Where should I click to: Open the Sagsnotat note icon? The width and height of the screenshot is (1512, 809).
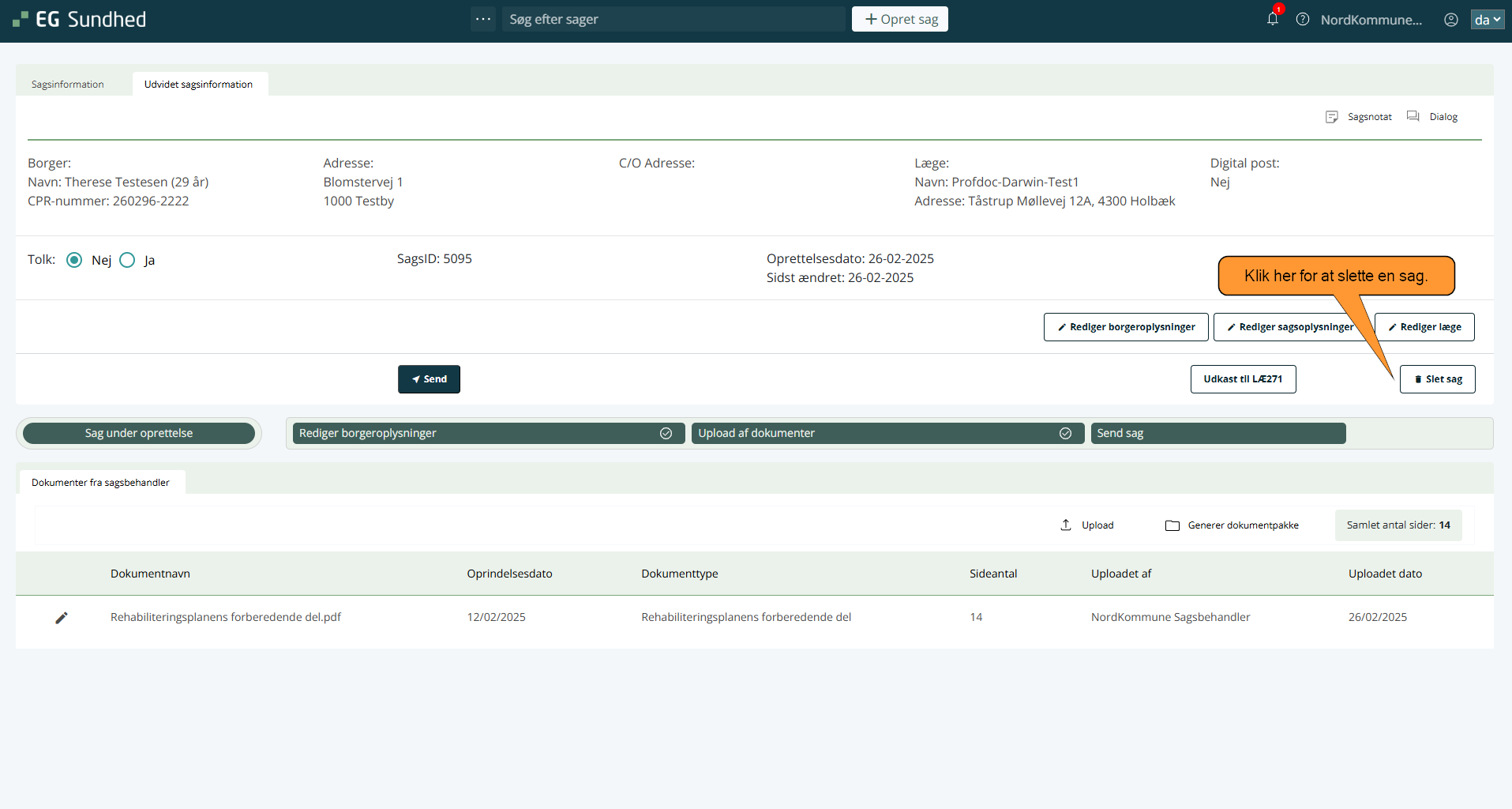click(x=1332, y=117)
